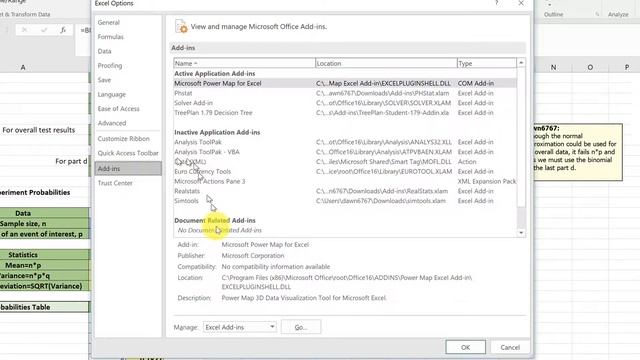The width and height of the screenshot is (640, 360).
Task: Select the Analysis ToolPak row
Action: 345,142
